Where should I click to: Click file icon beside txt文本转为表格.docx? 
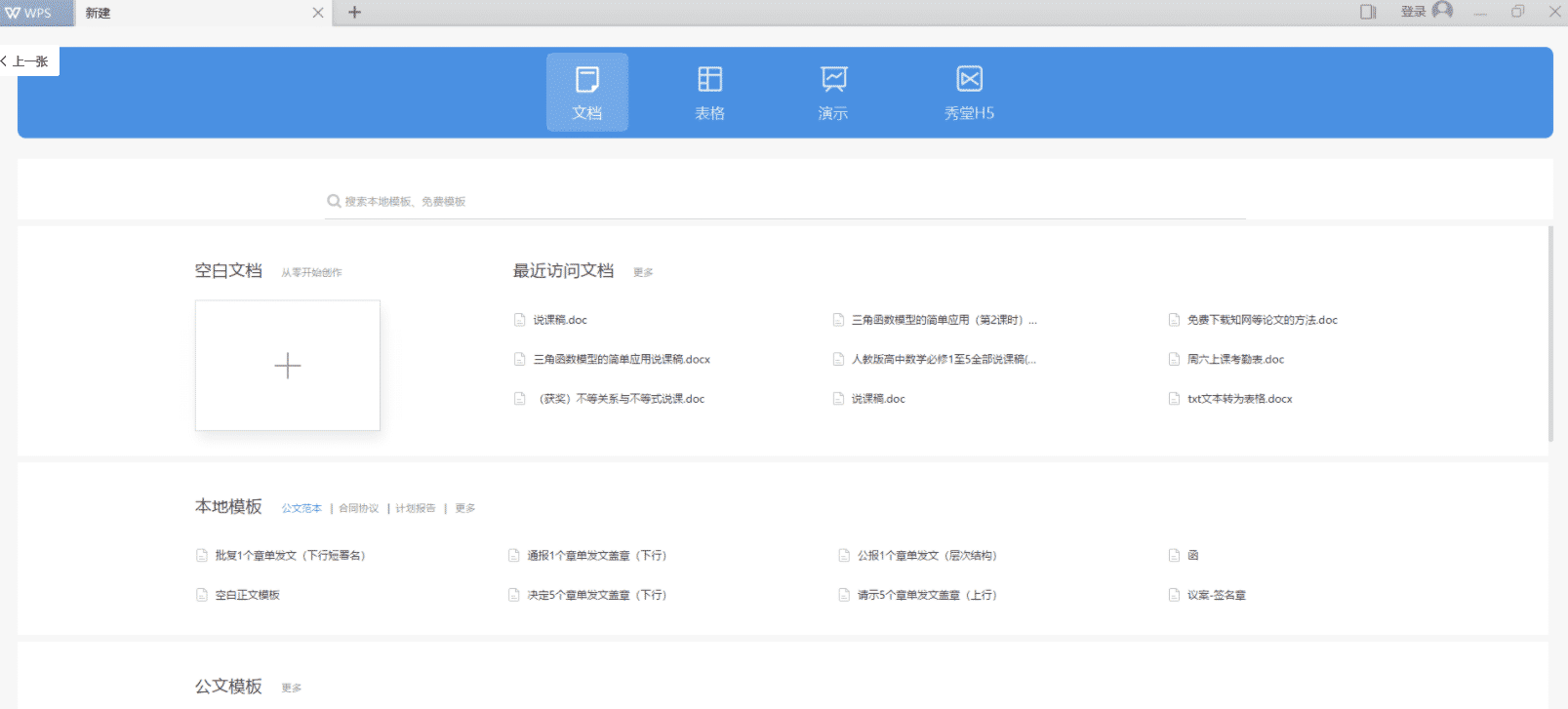(x=1175, y=399)
